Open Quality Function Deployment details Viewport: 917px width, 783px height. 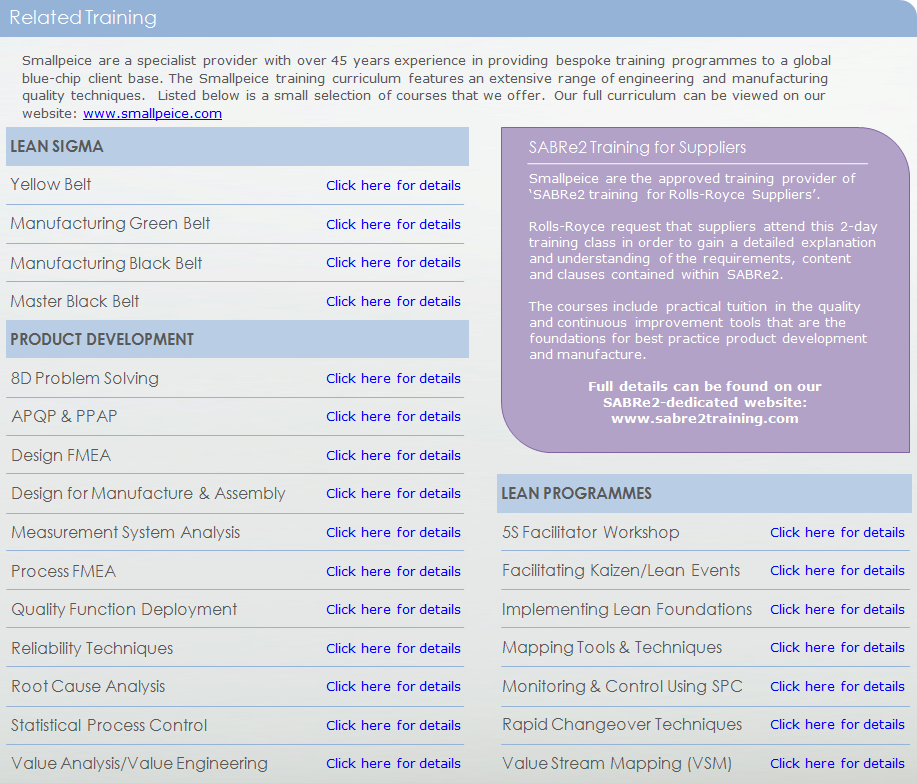[x=393, y=609]
